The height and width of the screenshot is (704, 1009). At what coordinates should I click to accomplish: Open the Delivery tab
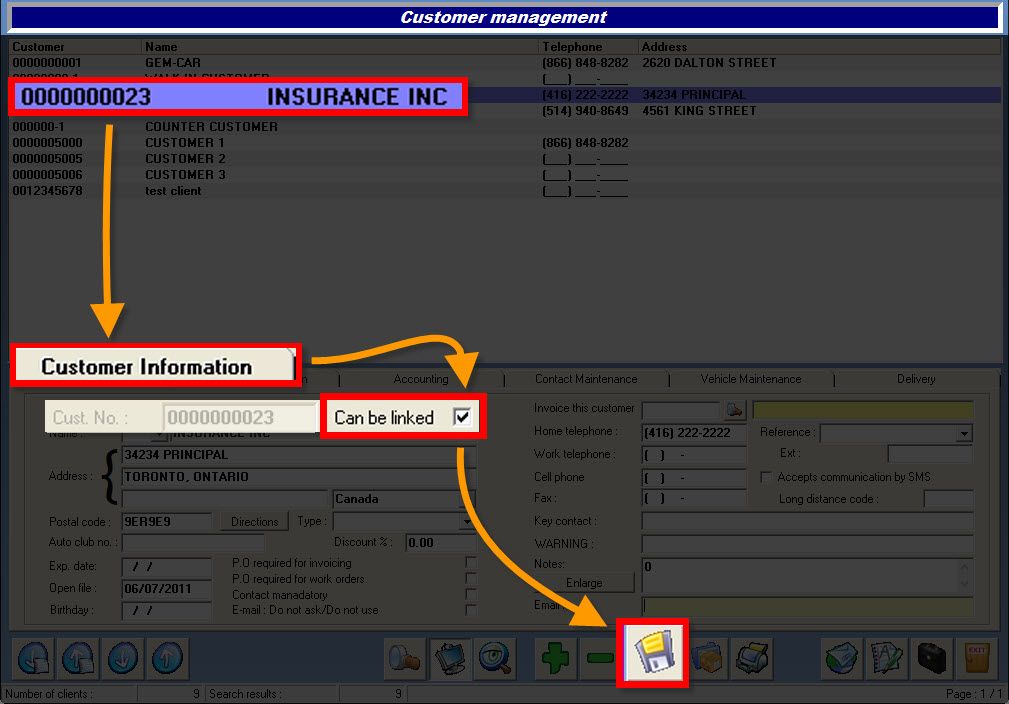(916, 379)
